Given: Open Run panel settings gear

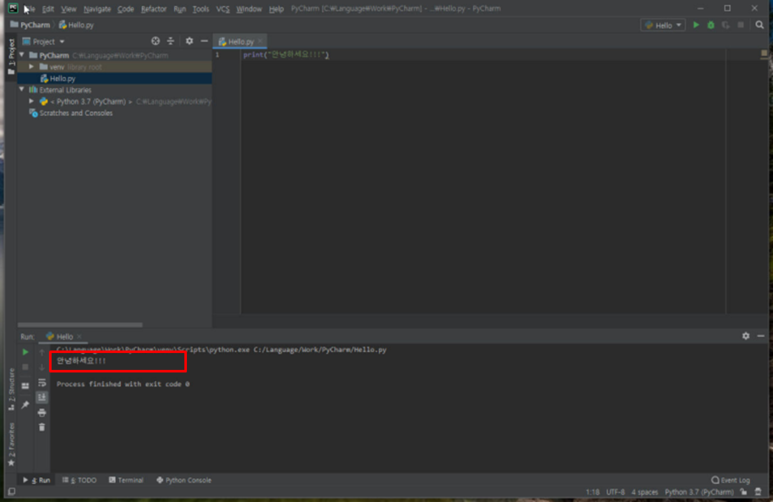Looking at the screenshot, I should [745, 336].
